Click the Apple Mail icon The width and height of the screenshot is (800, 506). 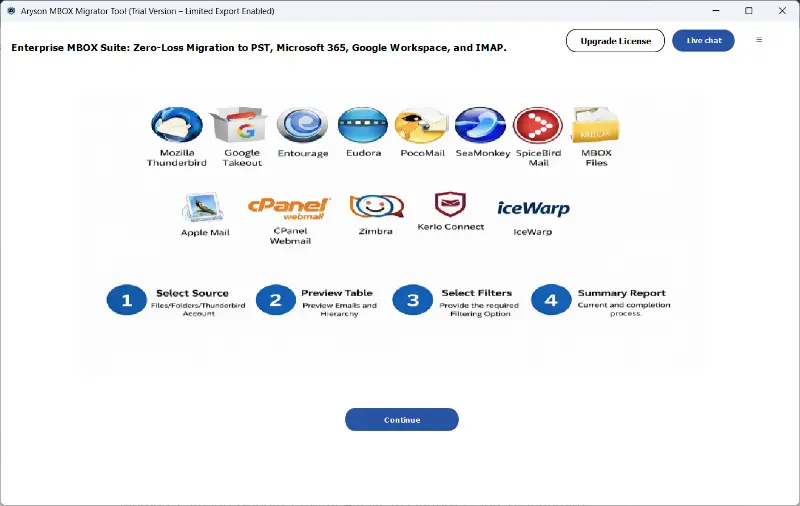(x=203, y=207)
